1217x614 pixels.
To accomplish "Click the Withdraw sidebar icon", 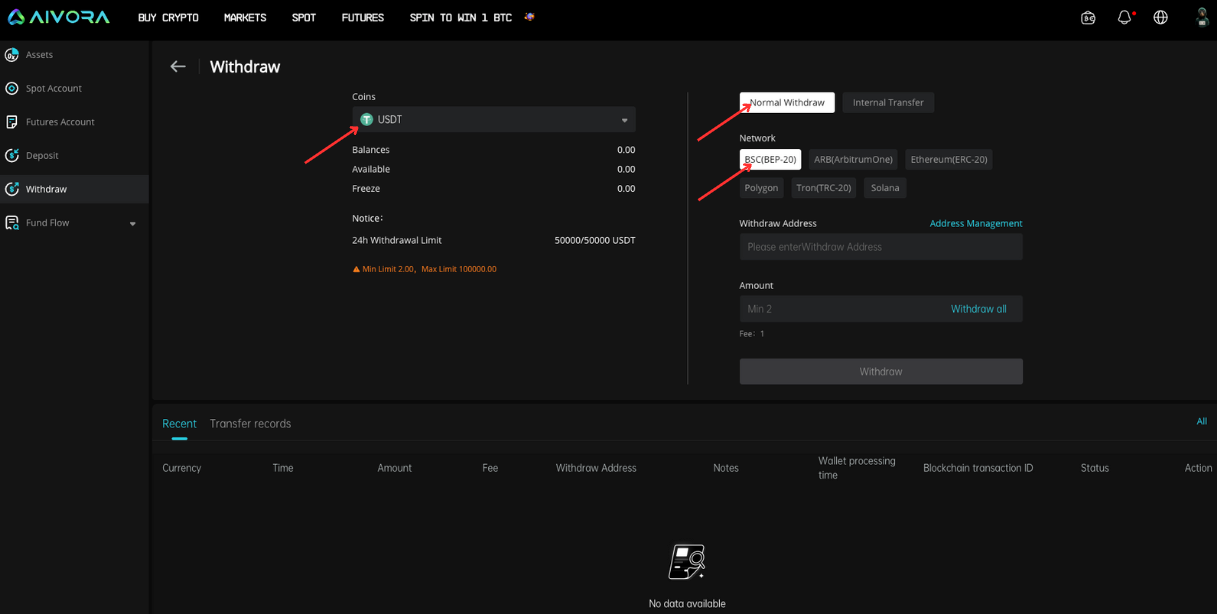I will point(12,189).
